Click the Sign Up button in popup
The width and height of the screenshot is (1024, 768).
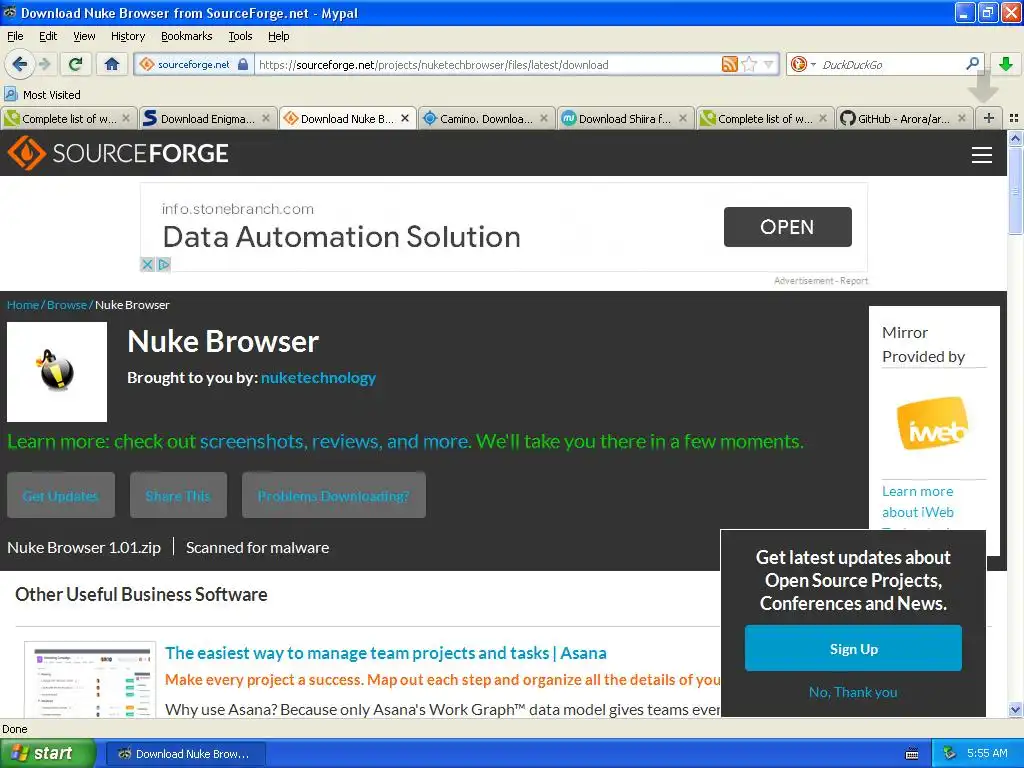coord(853,648)
